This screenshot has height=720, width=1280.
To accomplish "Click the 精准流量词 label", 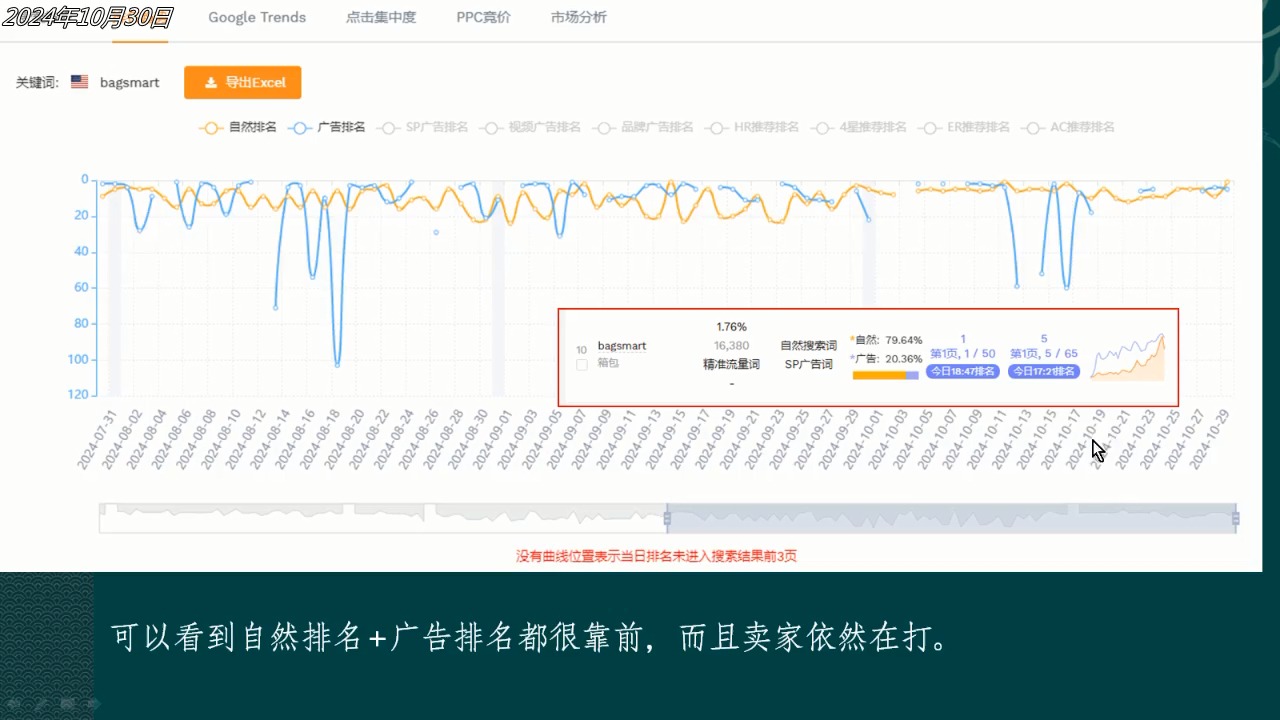I will click(731, 364).
